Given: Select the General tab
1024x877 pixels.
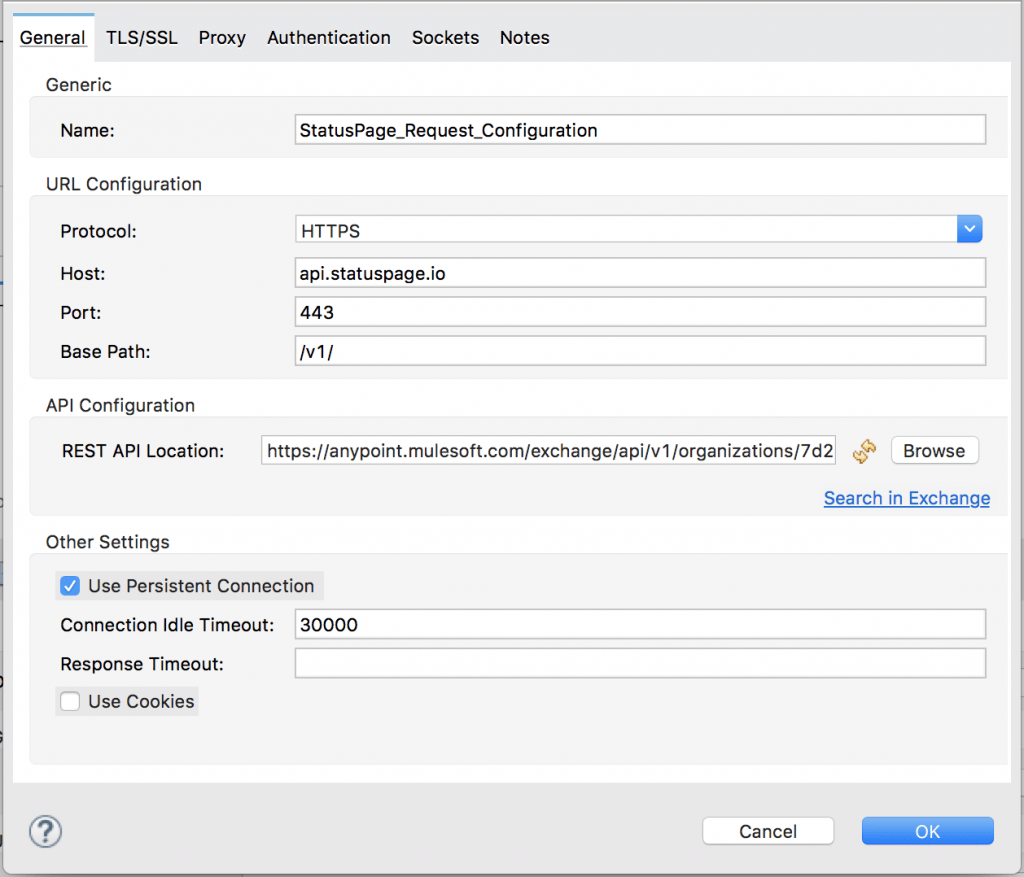Looking at the screenshot, I should [x=52, y=38].
